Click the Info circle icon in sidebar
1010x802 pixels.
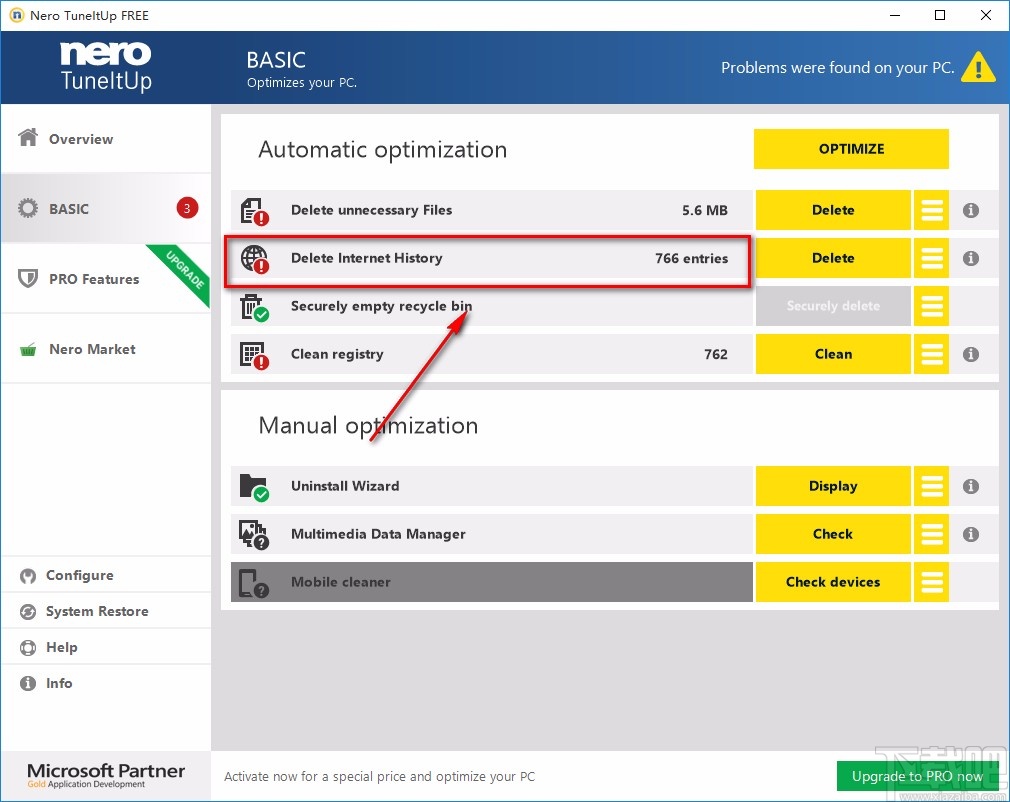pos(28,683)
